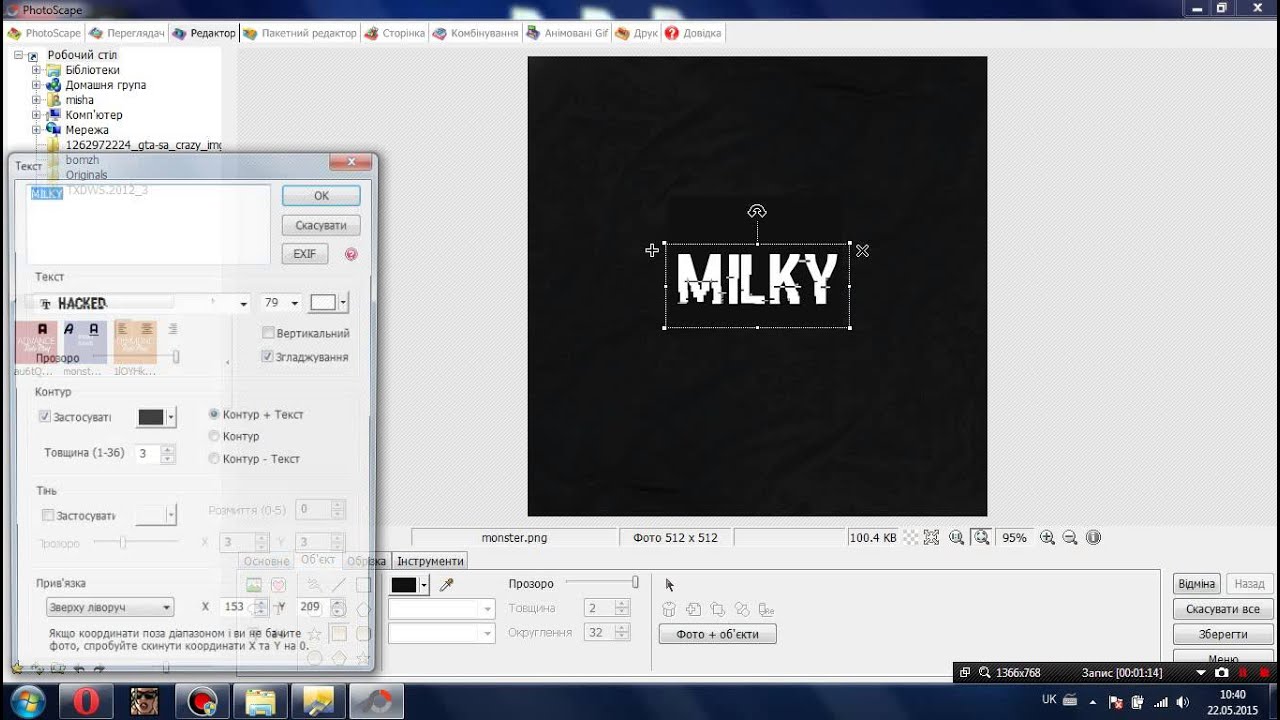The width and height of the screenshot is (1280, 720).
Task: Open Opera browser from the taskbar
Action: [x=85, y=701]
